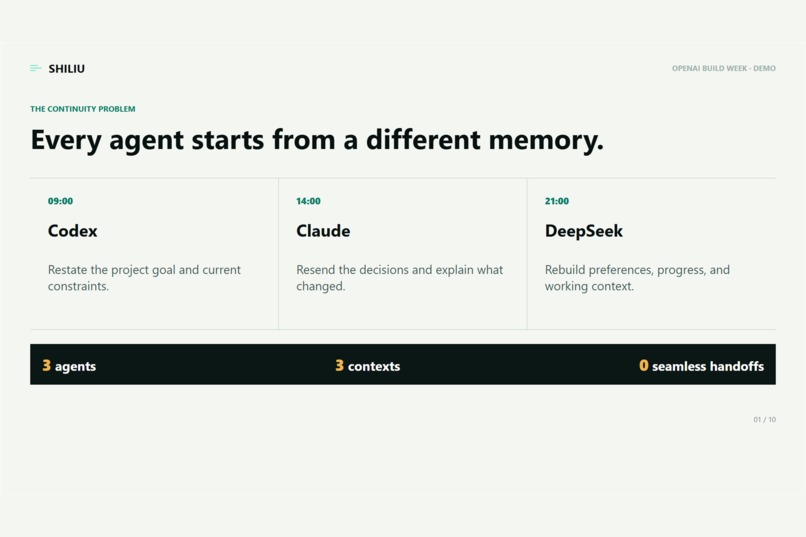This screenshot has width=806, height=537.
Task: Click the 21:00 timestamp
Action: pos(557,201)
